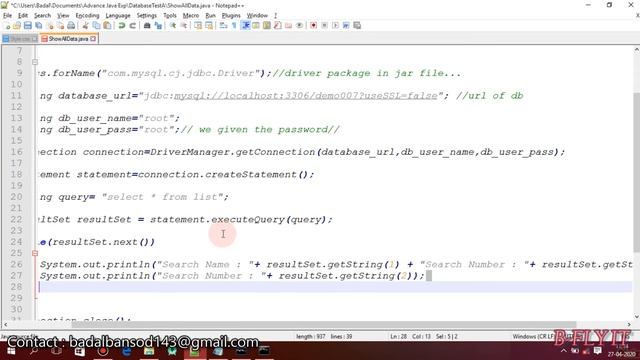This screenshot has width=640, height=360.
Task: Save the current file via toolbar
Action: [28, 26]
